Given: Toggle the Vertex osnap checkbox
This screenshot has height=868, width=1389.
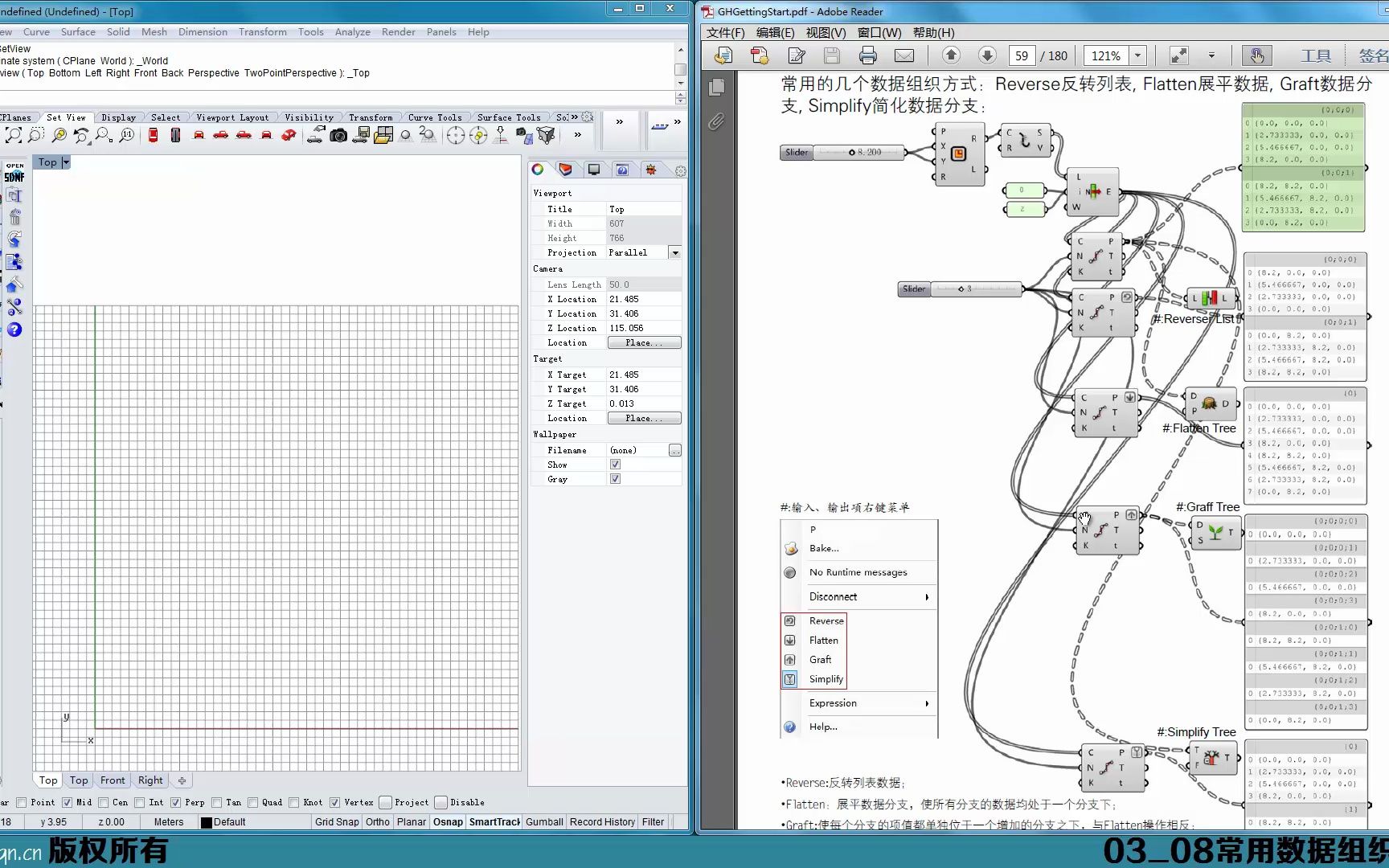Looking at the screenshot, I should pos(335,802).
